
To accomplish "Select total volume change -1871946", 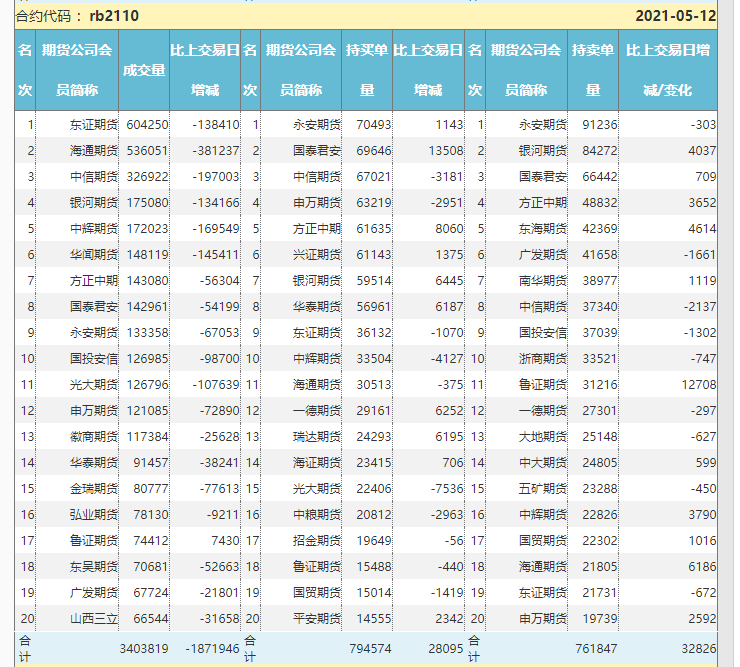I will point(212,649).
